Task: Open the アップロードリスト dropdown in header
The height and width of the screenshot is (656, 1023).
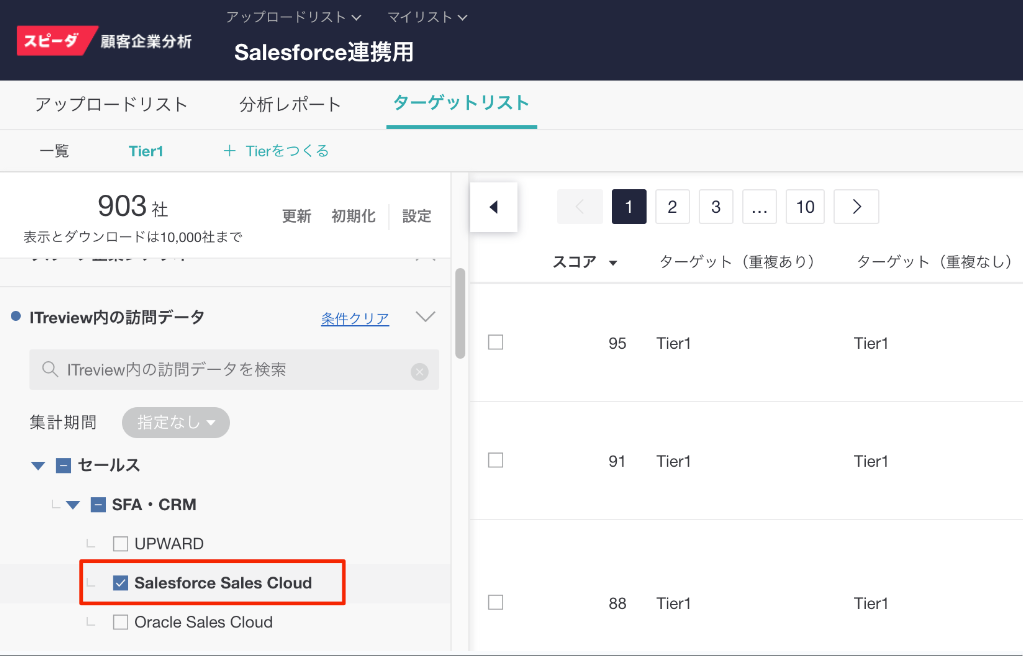Action: [x=293, y=17]
